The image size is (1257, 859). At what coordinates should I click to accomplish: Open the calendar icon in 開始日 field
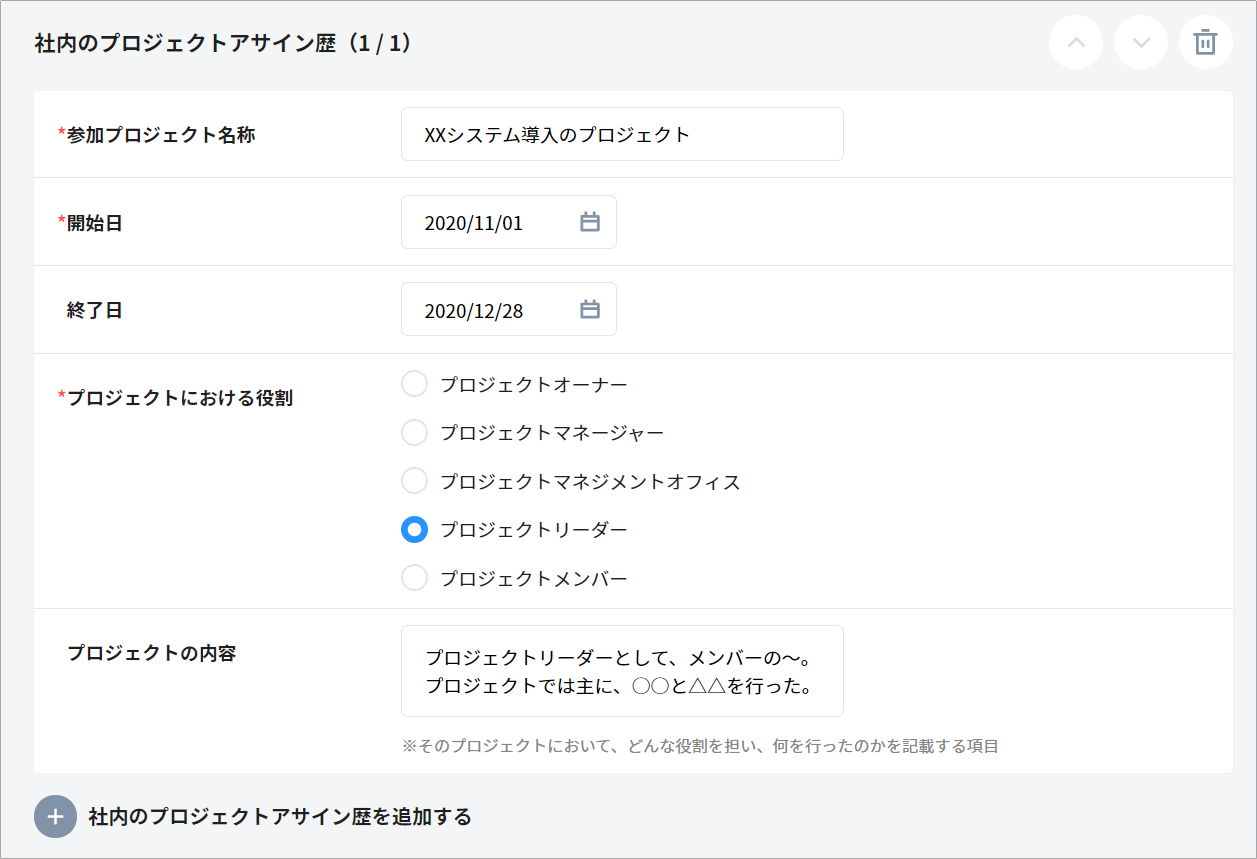pos(590,222)
